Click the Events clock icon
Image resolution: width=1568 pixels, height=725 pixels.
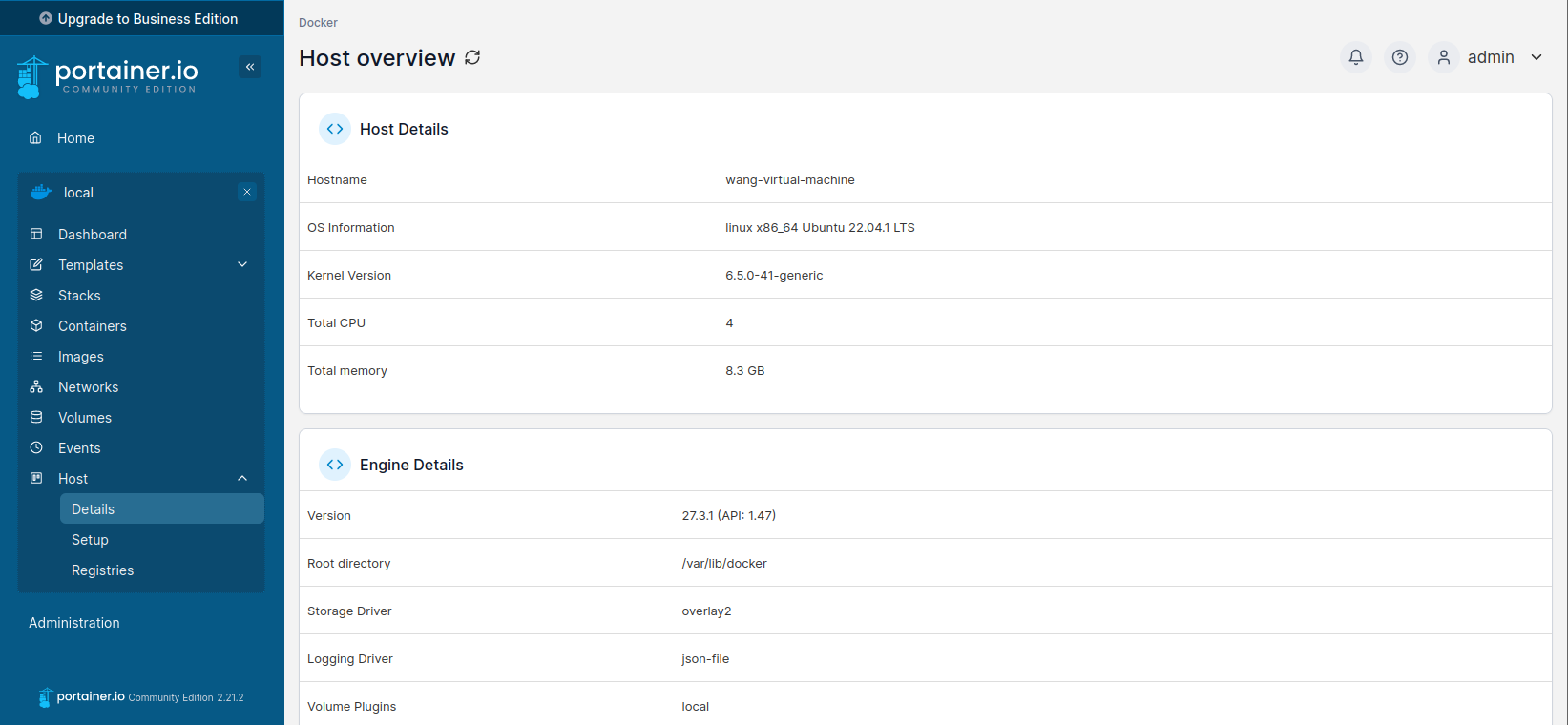pyautogui.click(x=36, y=447)
